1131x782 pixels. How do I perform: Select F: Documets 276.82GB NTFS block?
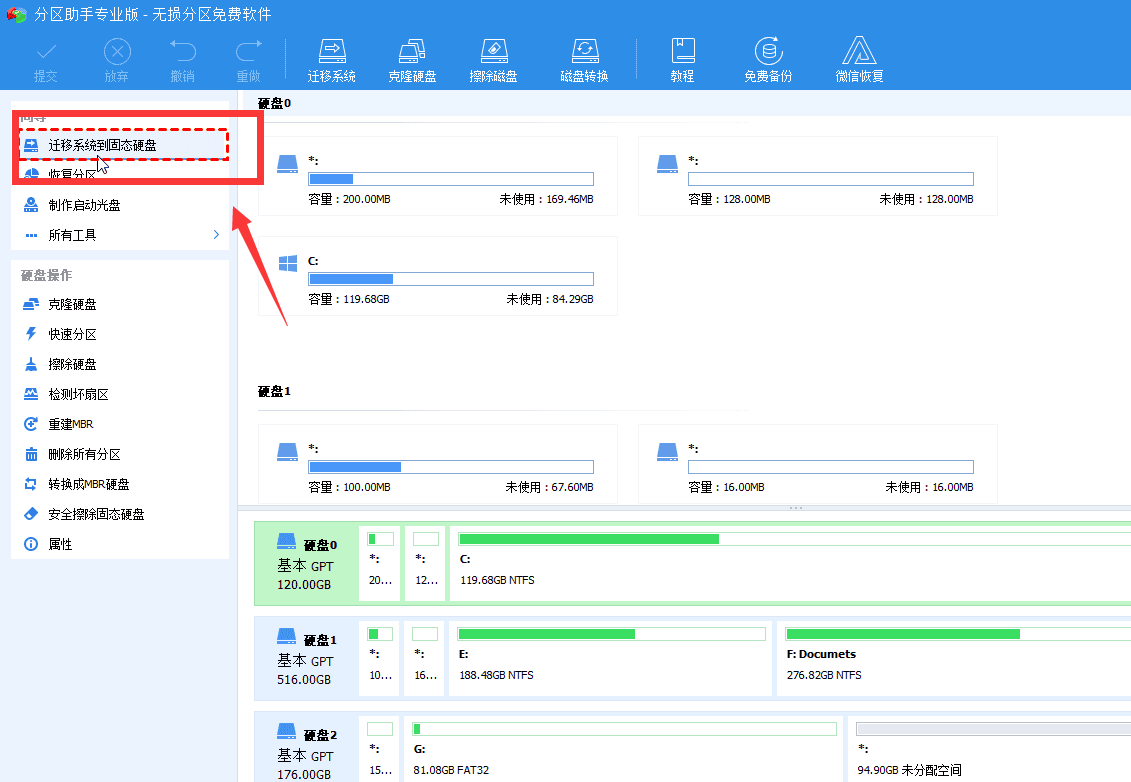point(954,659)
